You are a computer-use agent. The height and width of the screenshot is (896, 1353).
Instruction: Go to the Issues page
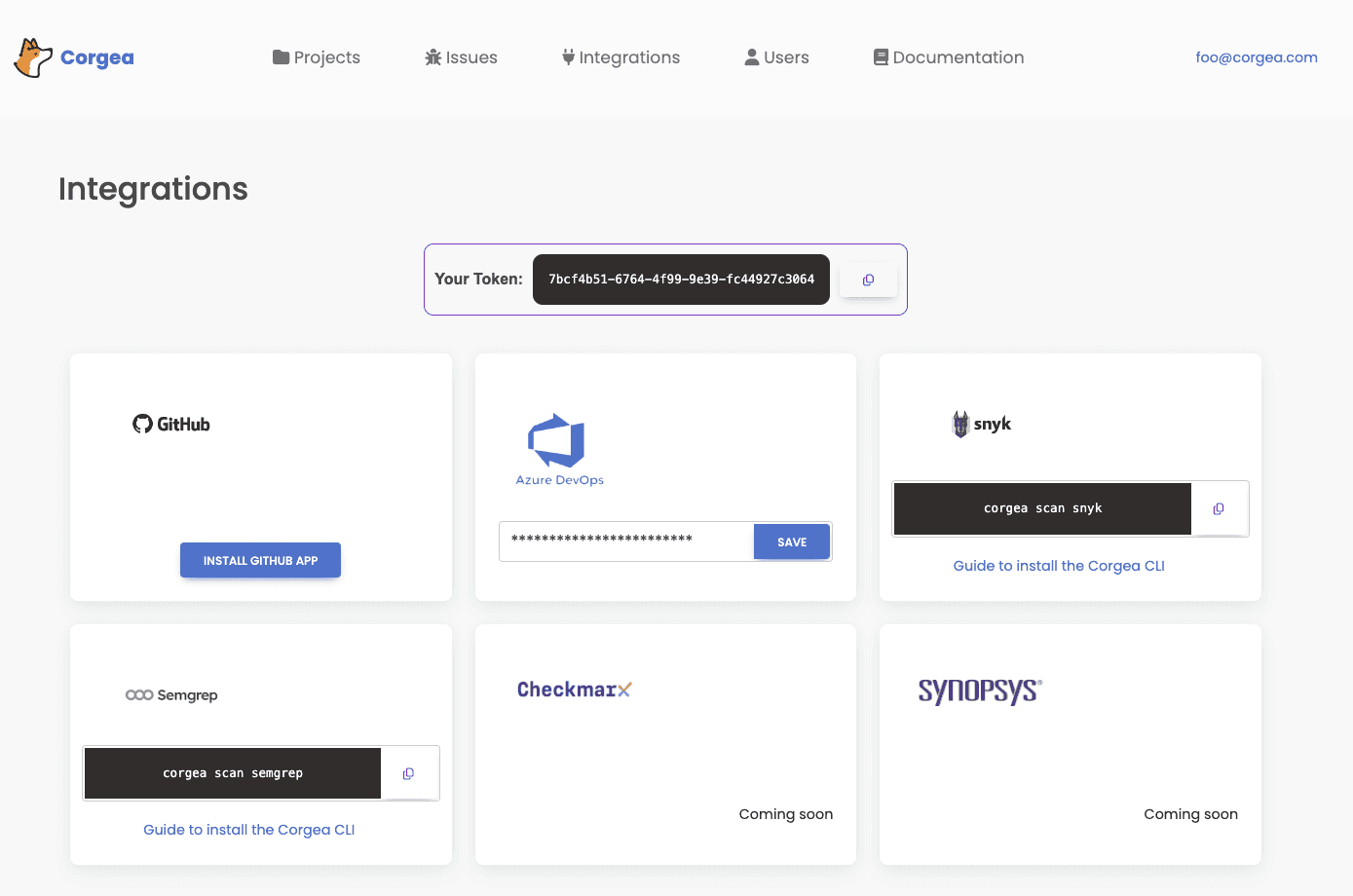[461, 57]
